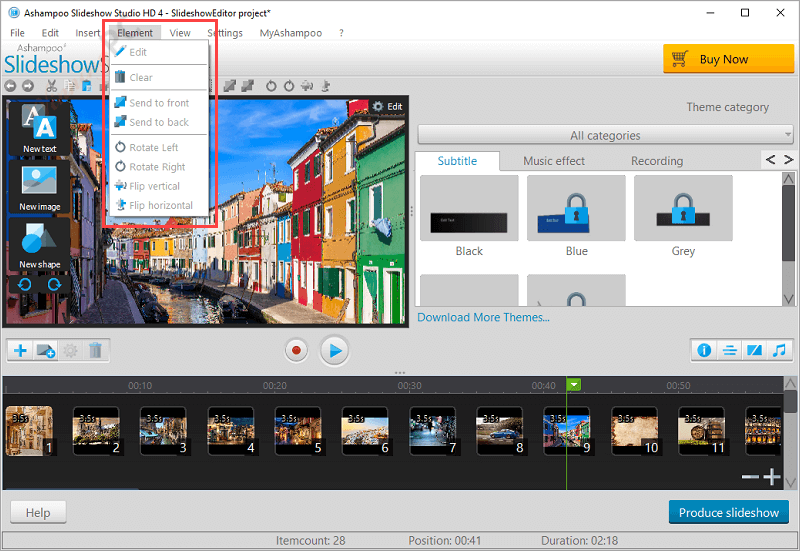
Task: Start recording with the red record button
Action: [296, 350]
